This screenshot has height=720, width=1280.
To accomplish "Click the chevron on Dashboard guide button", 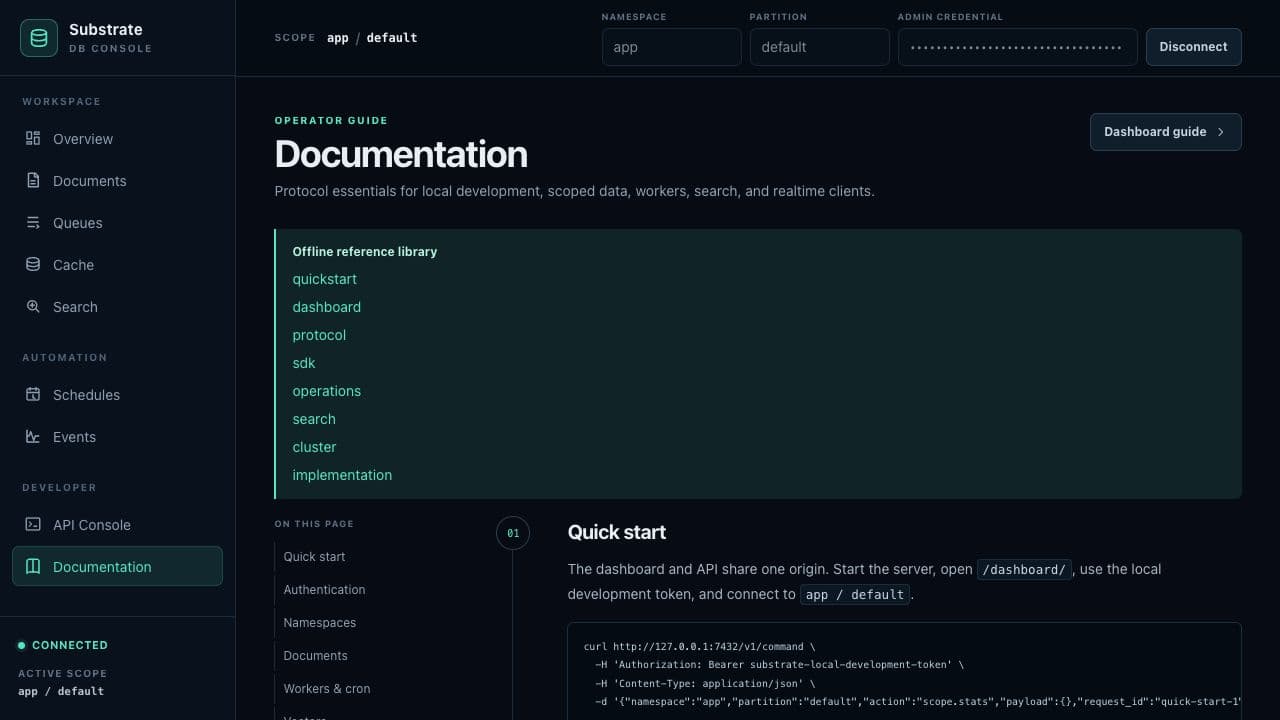I will [1221, 132].
